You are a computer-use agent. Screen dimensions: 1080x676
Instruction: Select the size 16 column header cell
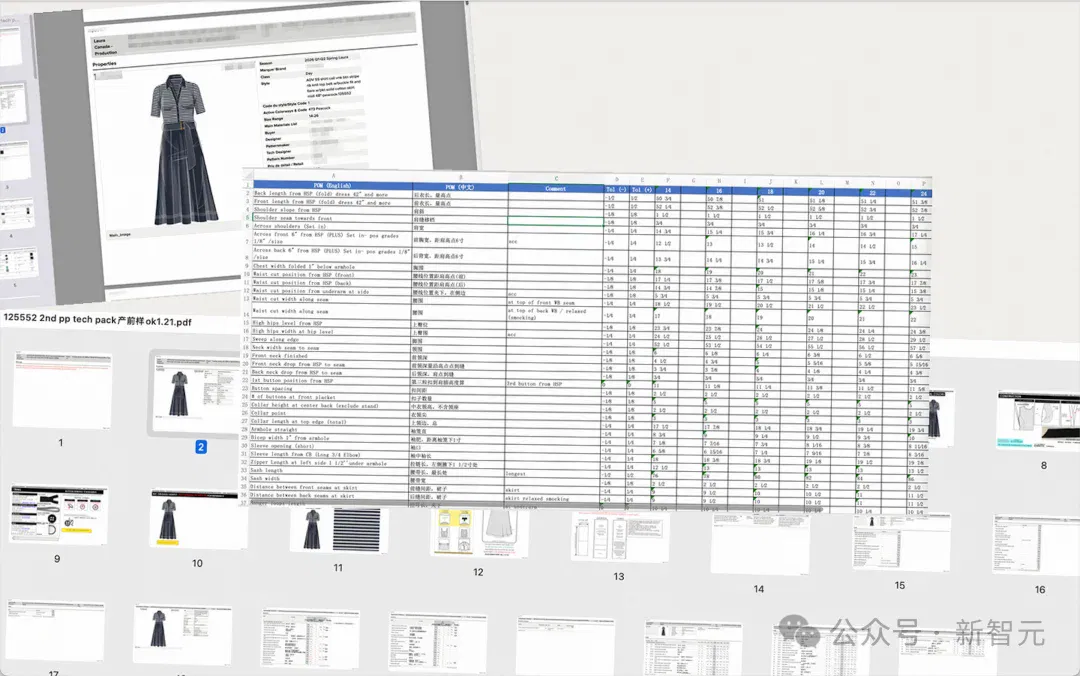(x=718, y=190)
